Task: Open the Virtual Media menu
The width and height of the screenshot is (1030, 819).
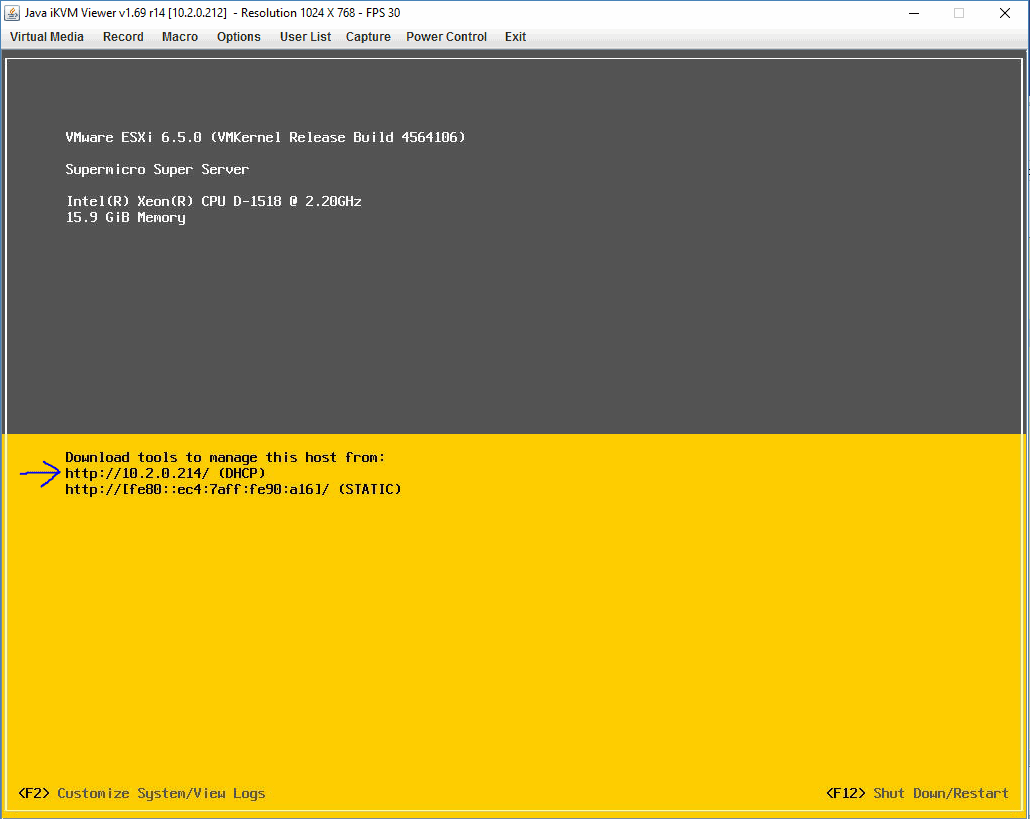Action: coord(47,37)
